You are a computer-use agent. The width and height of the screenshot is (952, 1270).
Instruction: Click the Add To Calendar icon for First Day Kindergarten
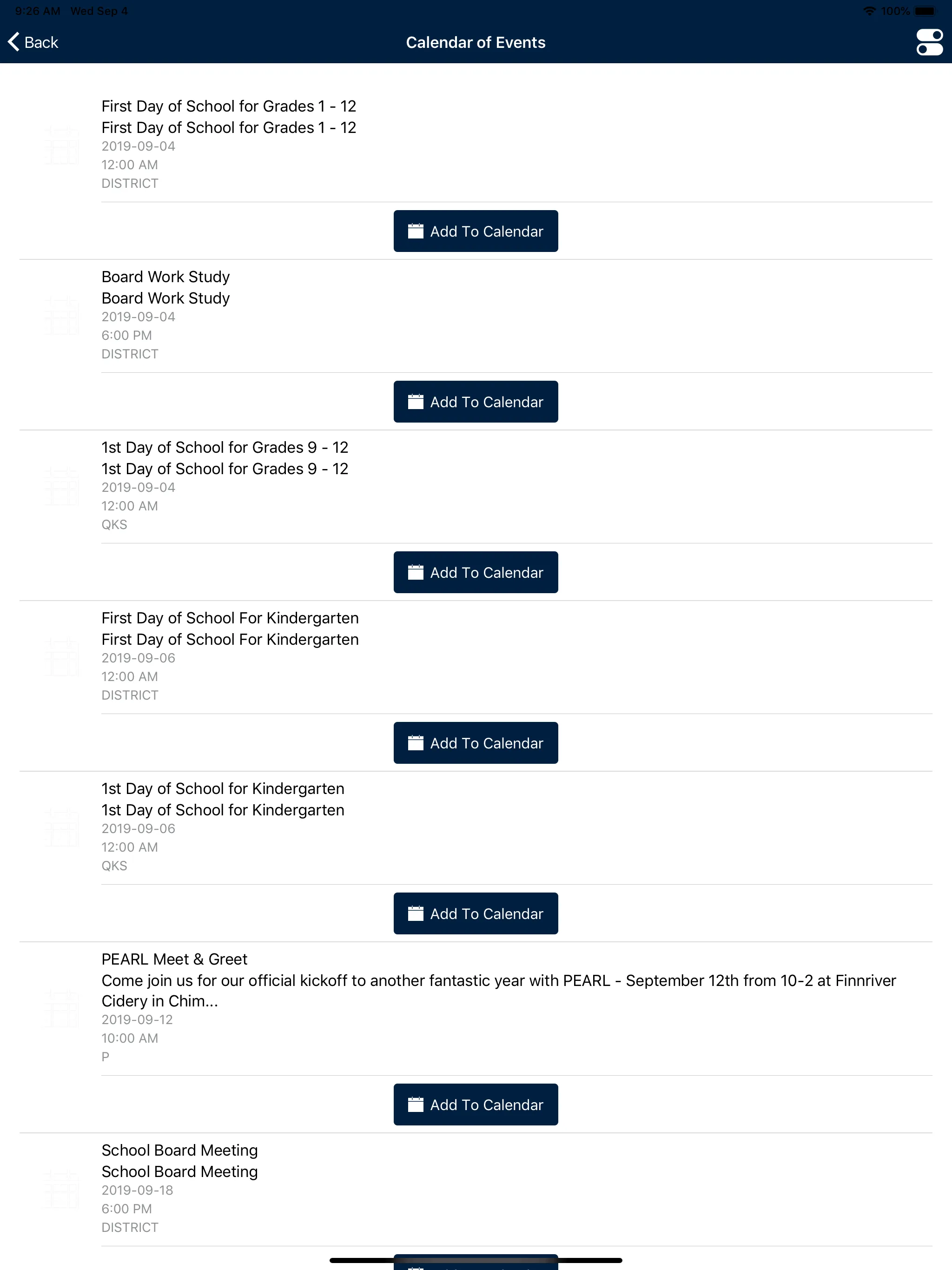click(414, 742)
